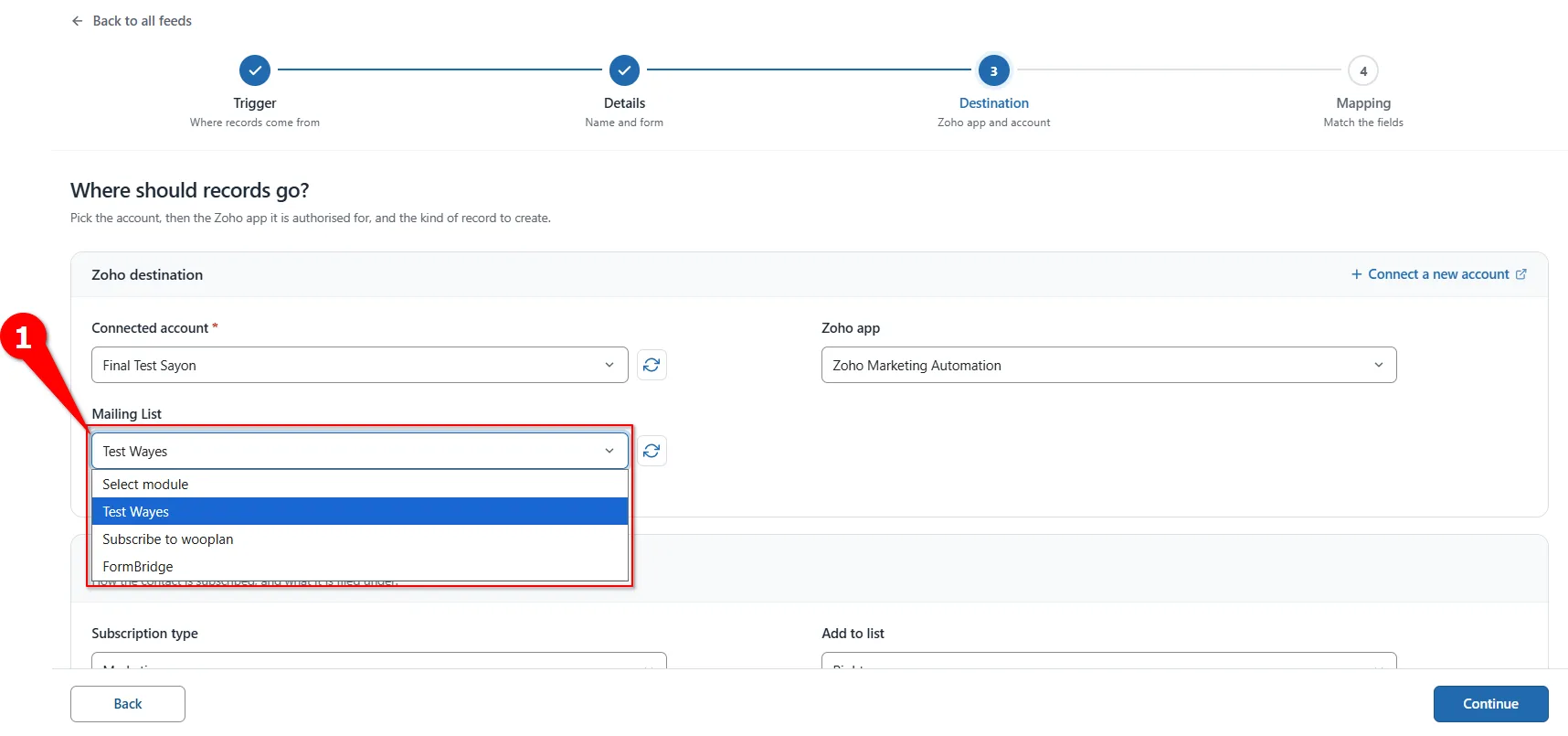Viewport: 1568px width, 736px height.
Task: Refresh the Mailing List options
Action: (x=652, y=451)
